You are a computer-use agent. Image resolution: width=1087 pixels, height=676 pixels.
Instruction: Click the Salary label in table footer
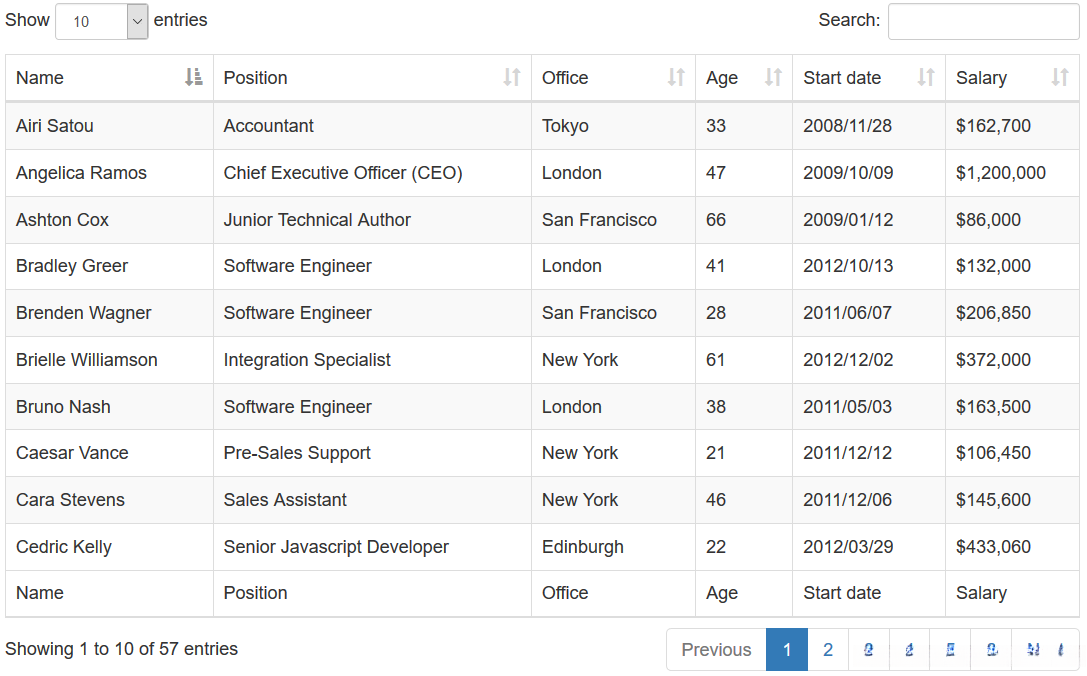tap(981, 593)
